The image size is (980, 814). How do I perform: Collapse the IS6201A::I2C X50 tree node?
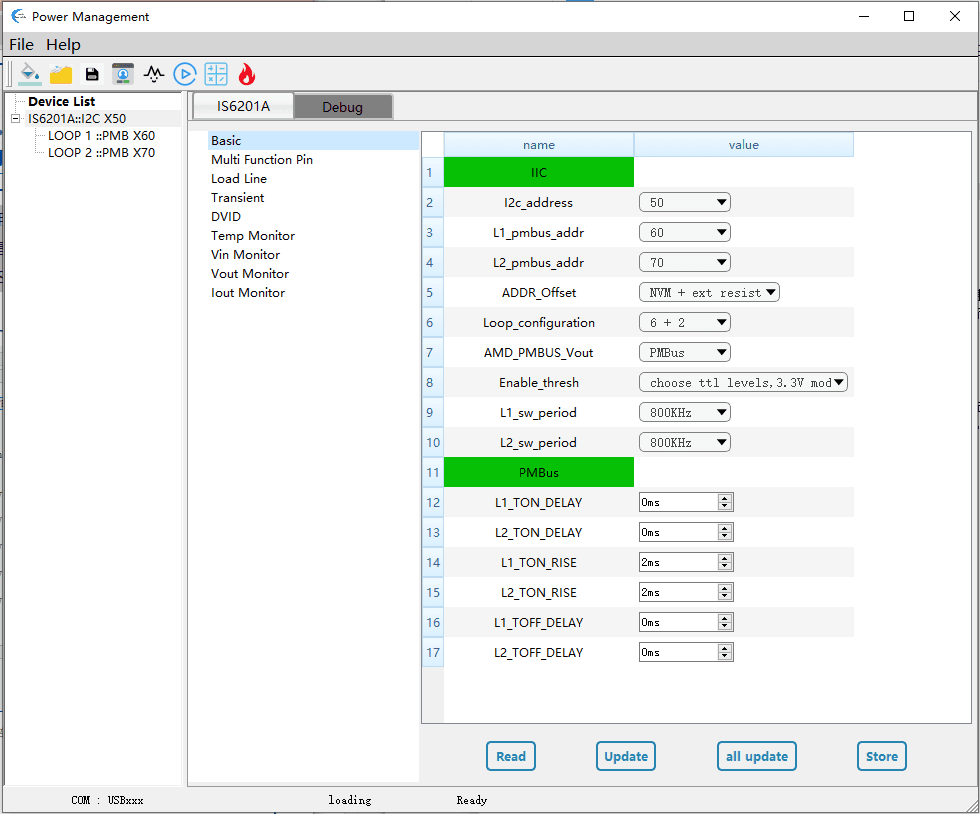pos(15,119)
